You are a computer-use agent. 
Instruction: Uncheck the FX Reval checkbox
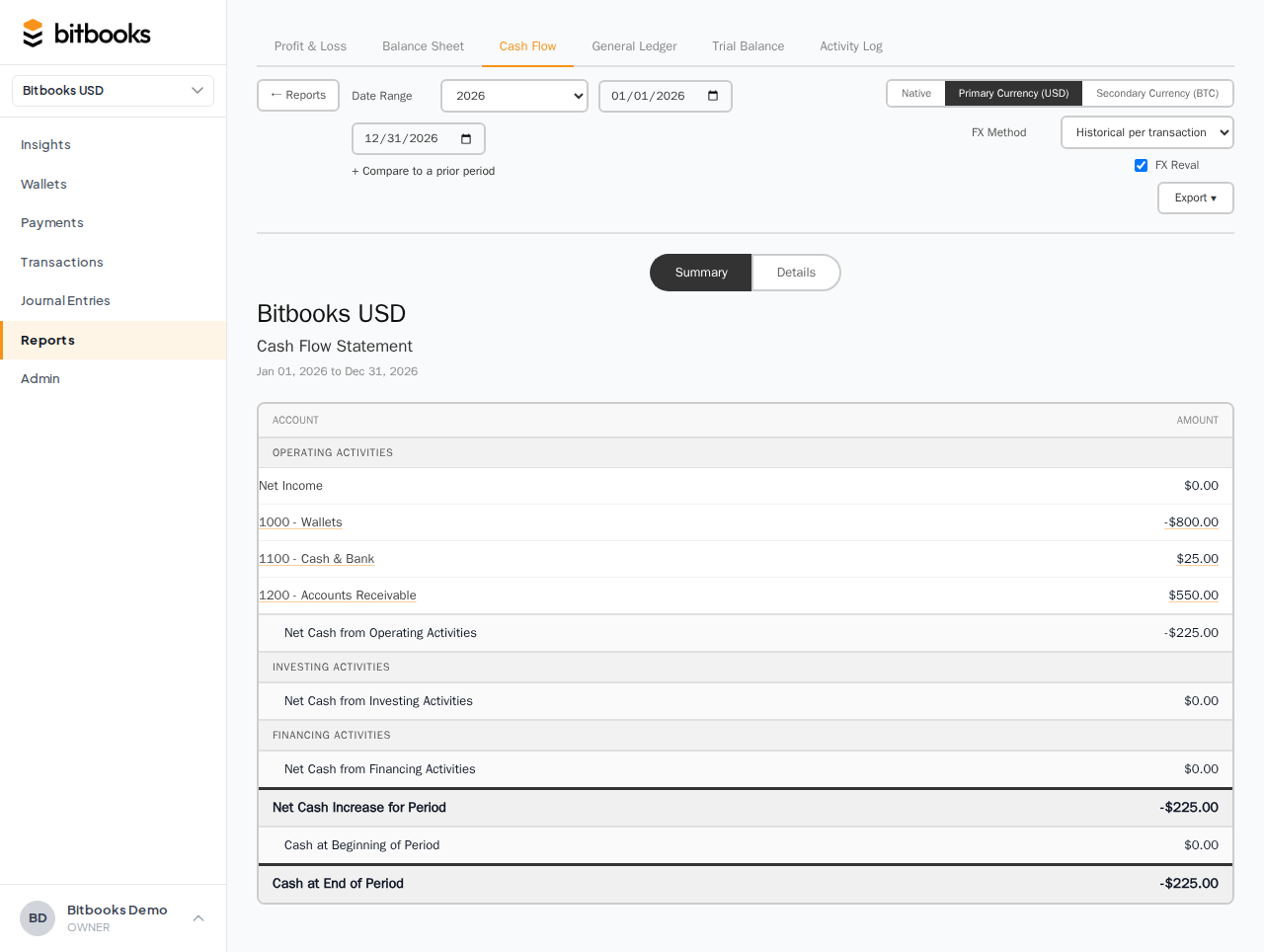click(1142, 166)
